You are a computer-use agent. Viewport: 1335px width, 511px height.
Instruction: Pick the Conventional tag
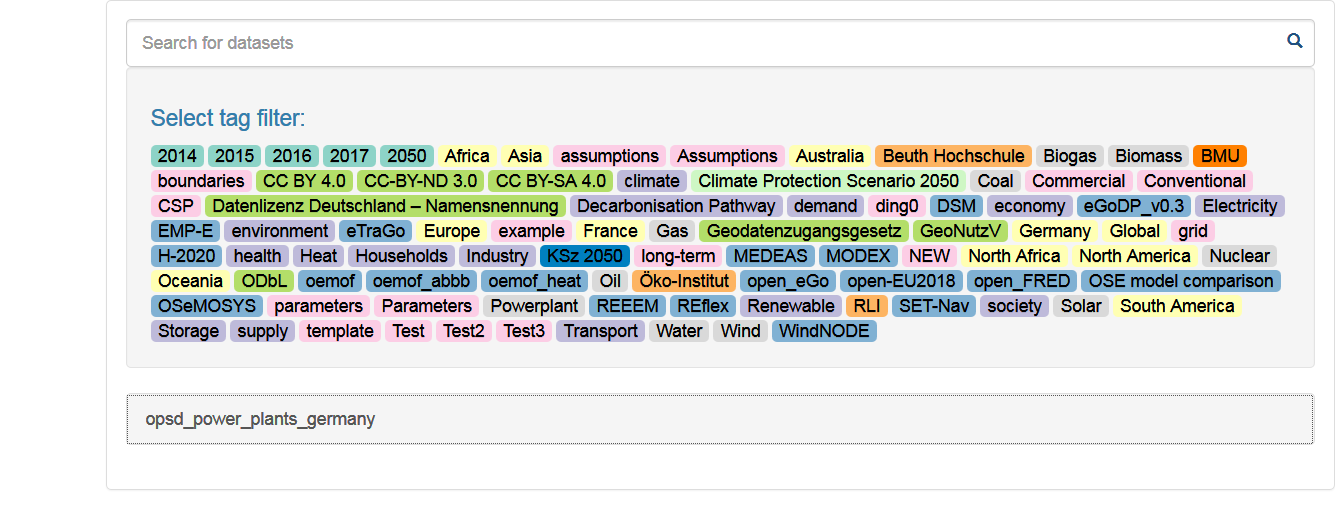pos(1195,181)
